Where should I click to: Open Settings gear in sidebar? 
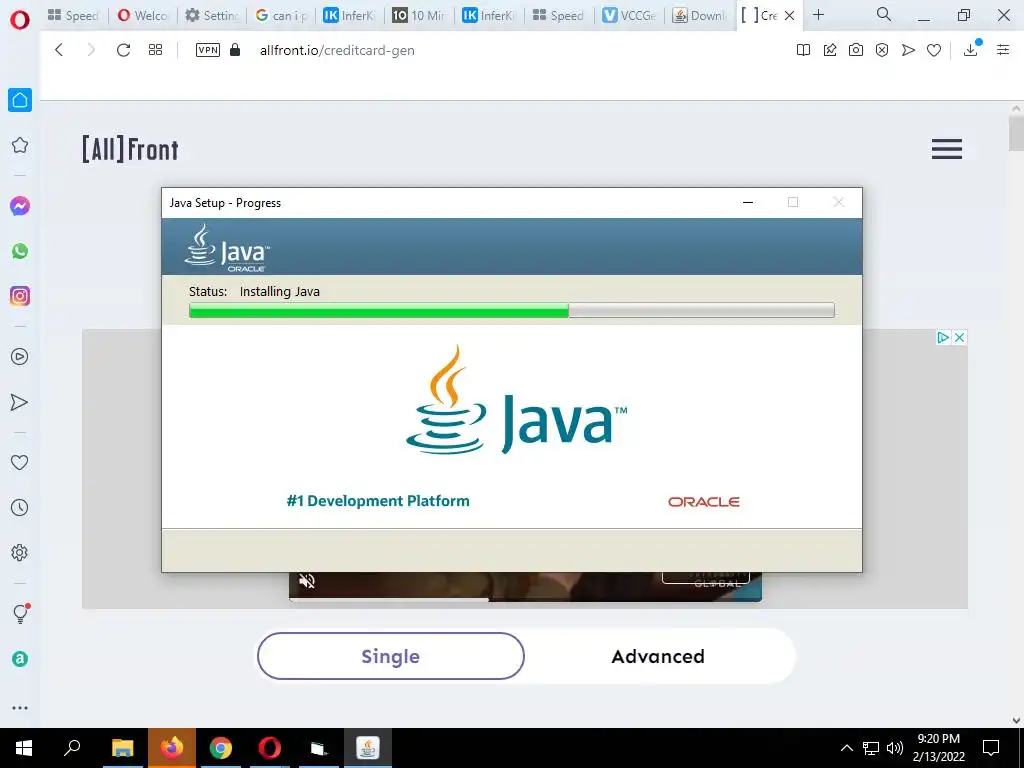(x=20, y=552)
